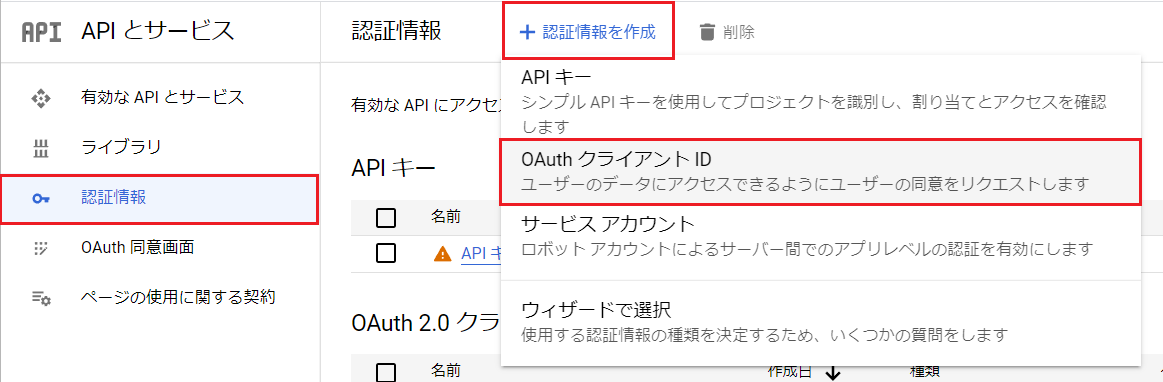This screenshot has width=1163, height=382.
Task: Choose OAuth クライアント ID from the dropdown
Action: pos(820,171)
